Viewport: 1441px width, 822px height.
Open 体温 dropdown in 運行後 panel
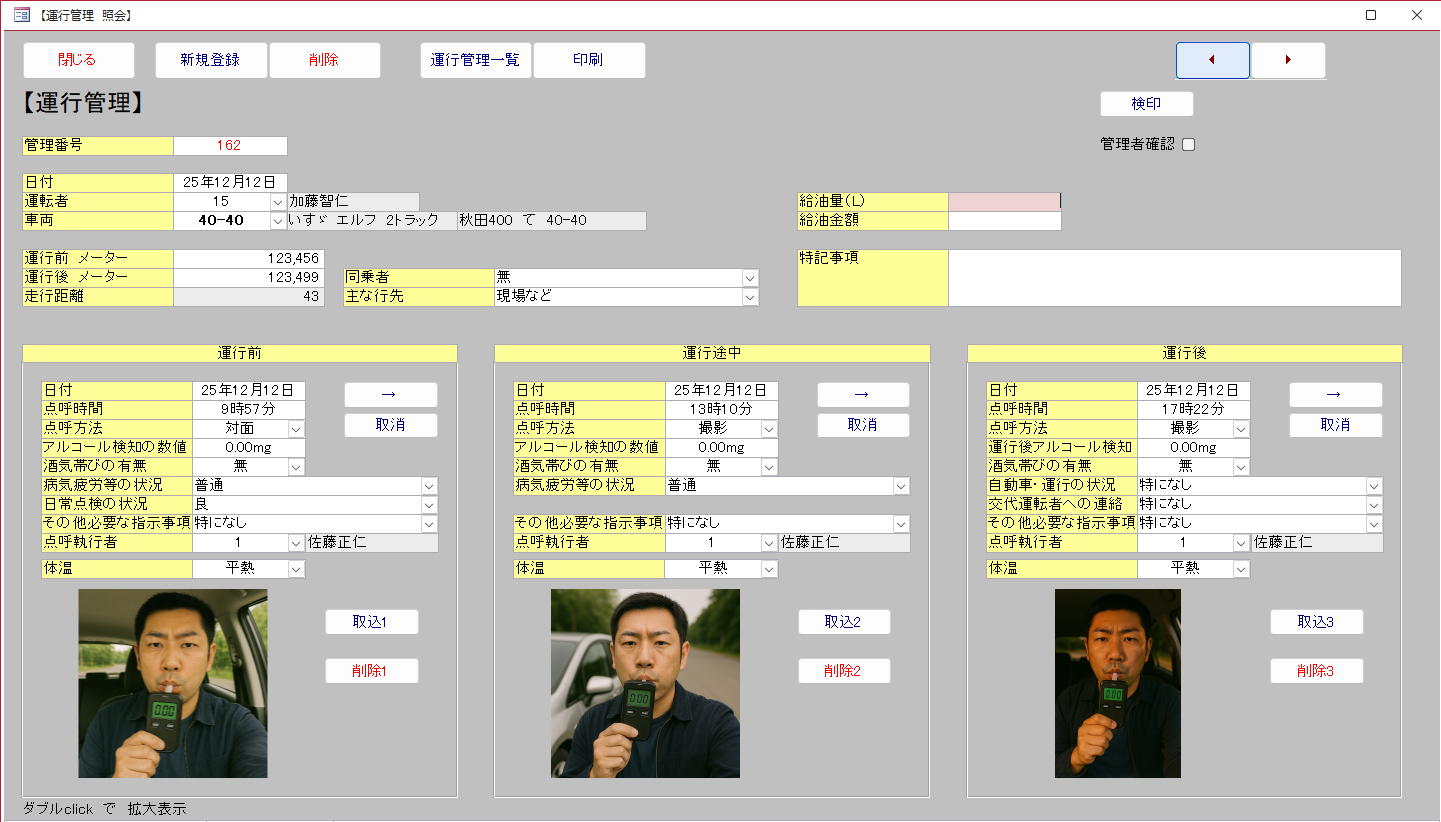[1241, 569]
